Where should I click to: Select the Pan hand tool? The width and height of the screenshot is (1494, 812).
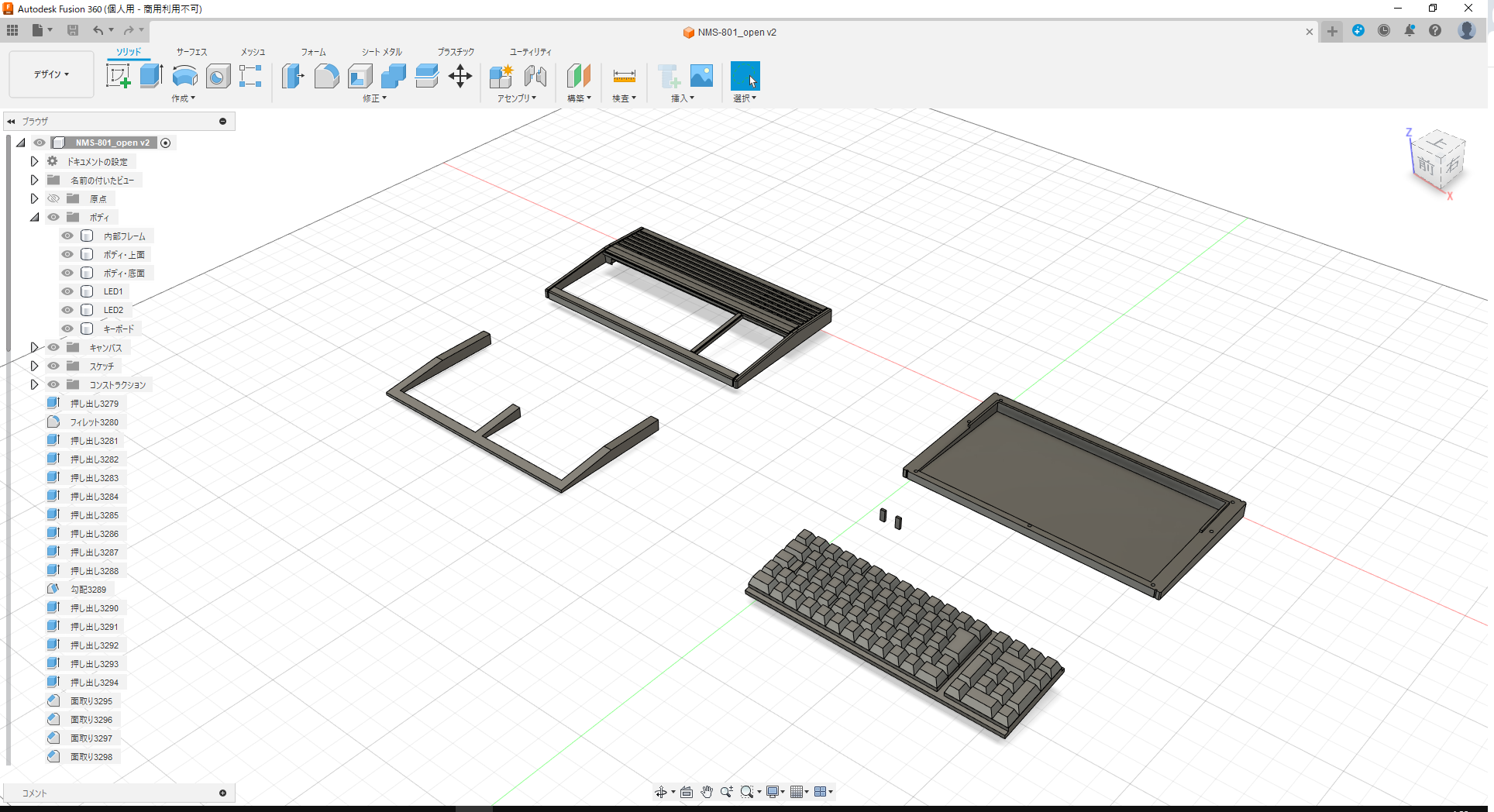pyautogui.click(x=706, y=791)
